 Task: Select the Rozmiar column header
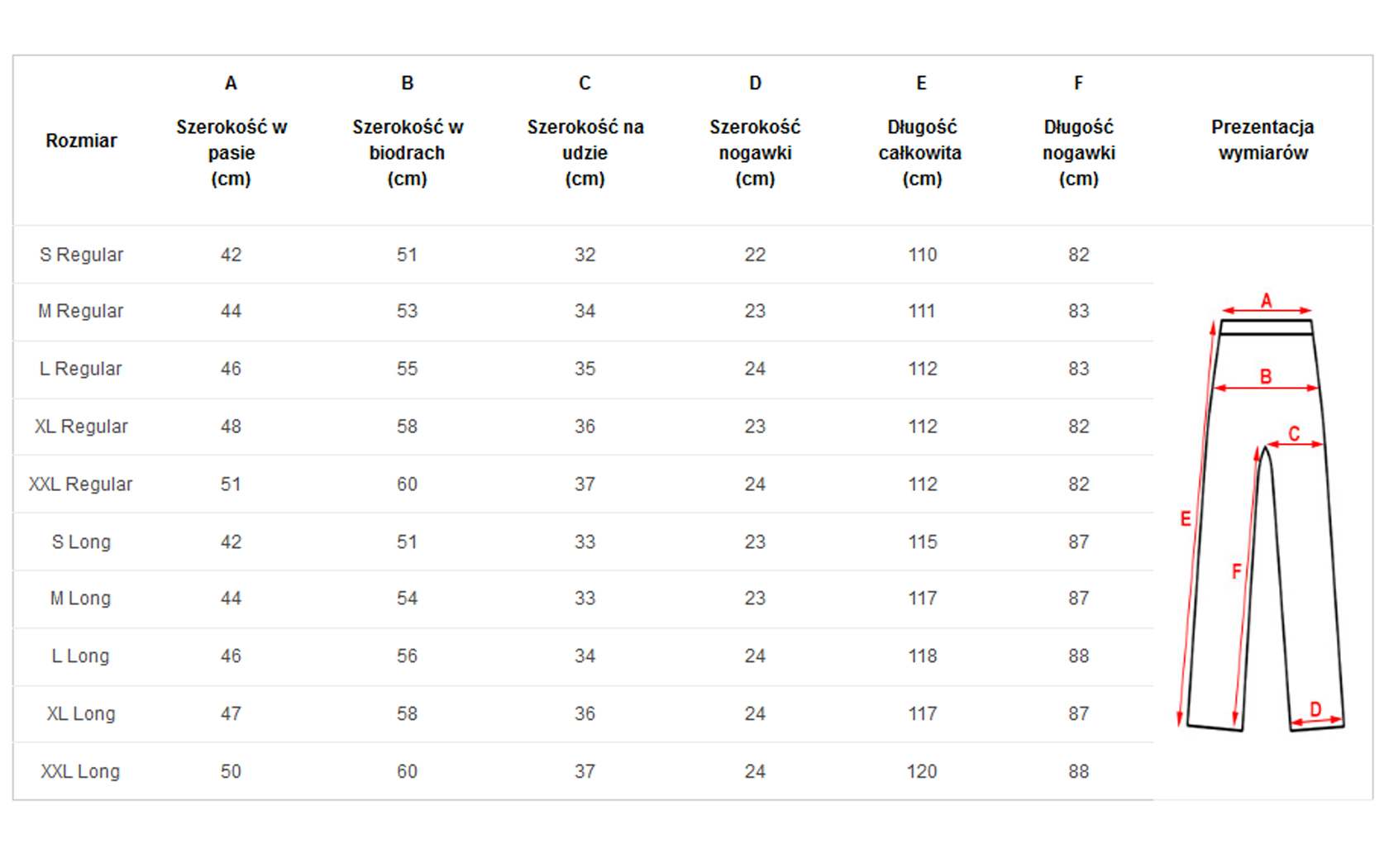coord(81,141)
